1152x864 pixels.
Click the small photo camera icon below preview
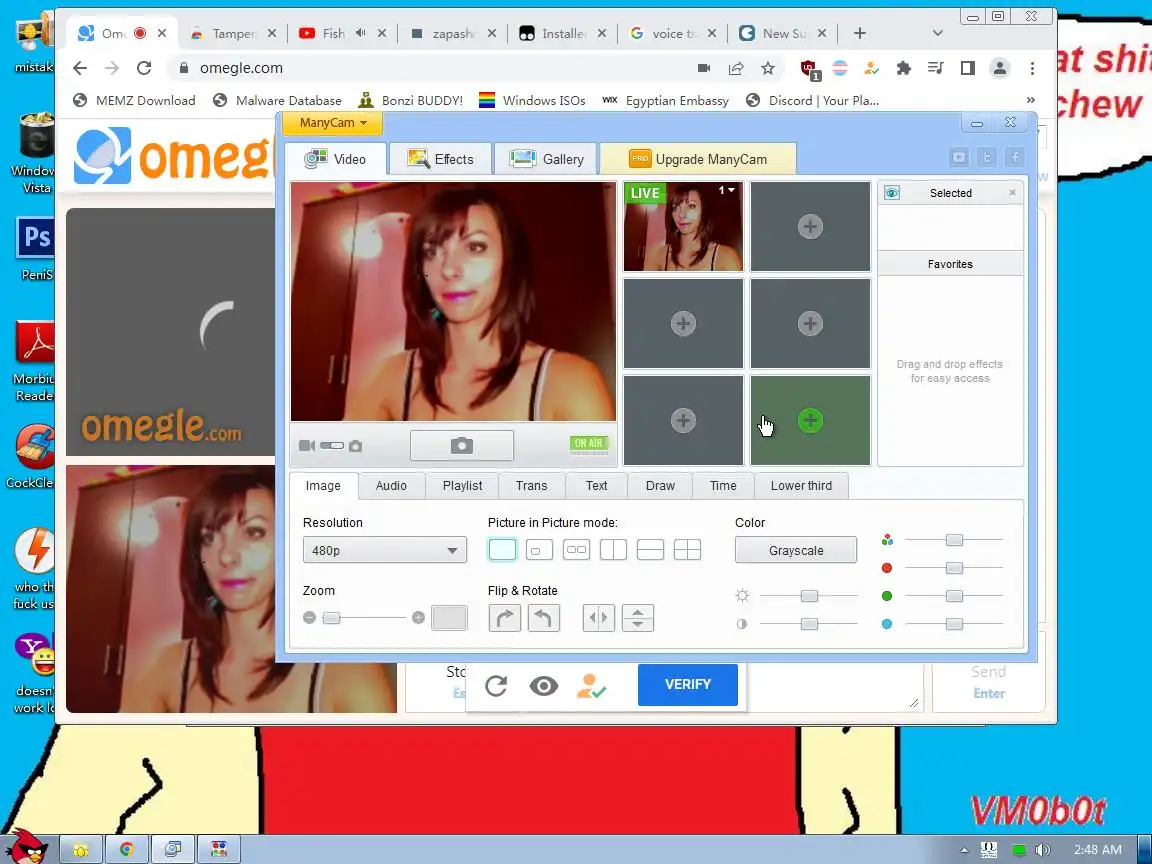pos(356,446)
